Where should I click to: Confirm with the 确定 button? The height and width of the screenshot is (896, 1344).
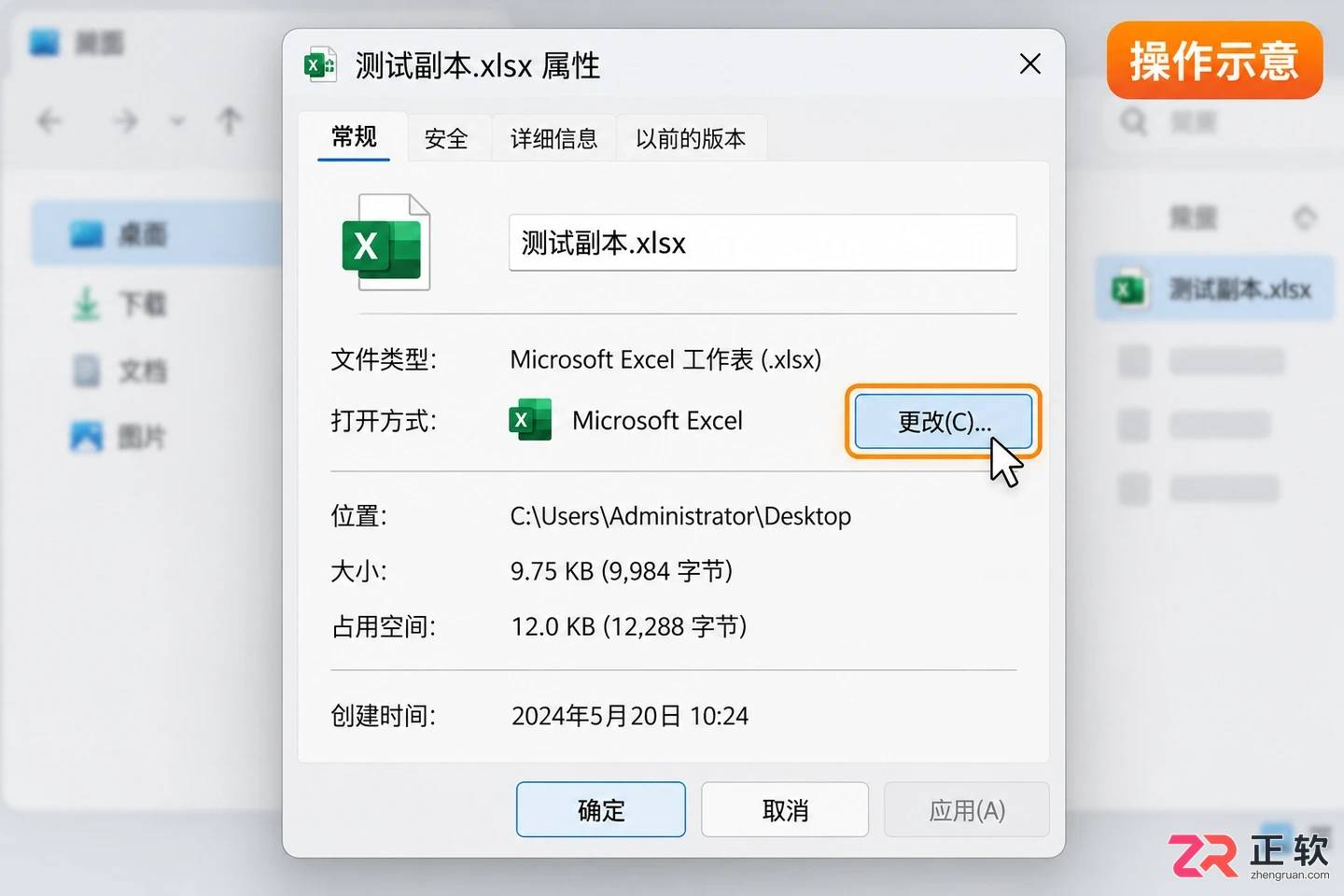click(601, 809)
